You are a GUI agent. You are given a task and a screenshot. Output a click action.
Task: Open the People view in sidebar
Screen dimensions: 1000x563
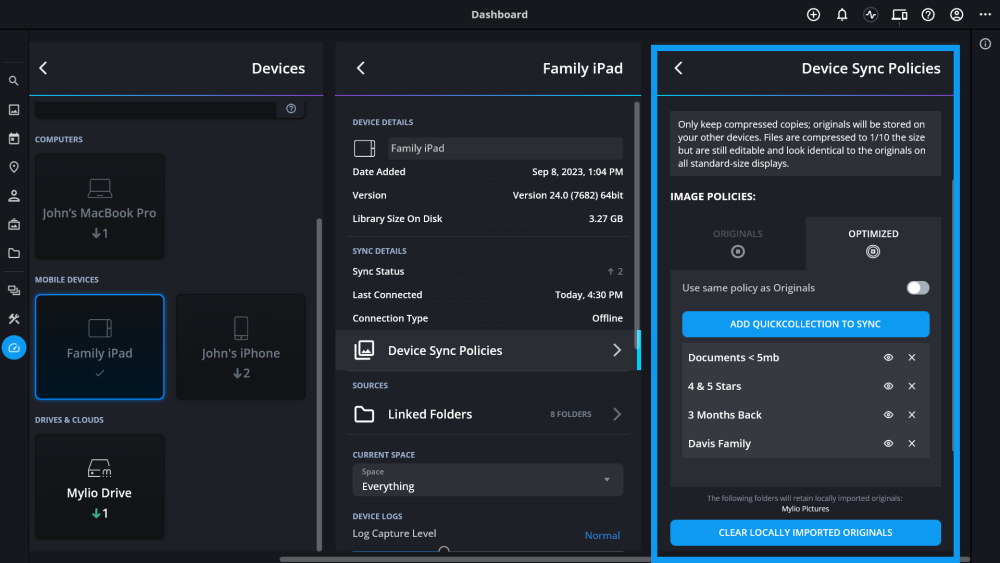tap(14, 196)
